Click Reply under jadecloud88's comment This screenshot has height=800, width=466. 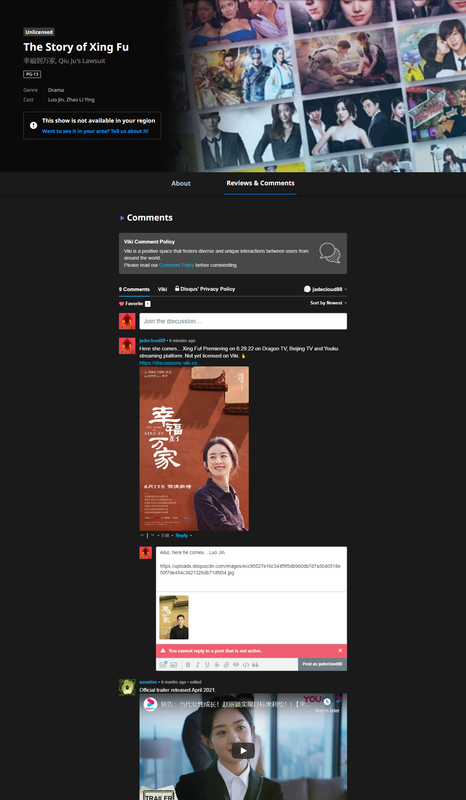(x=182, y=536)
